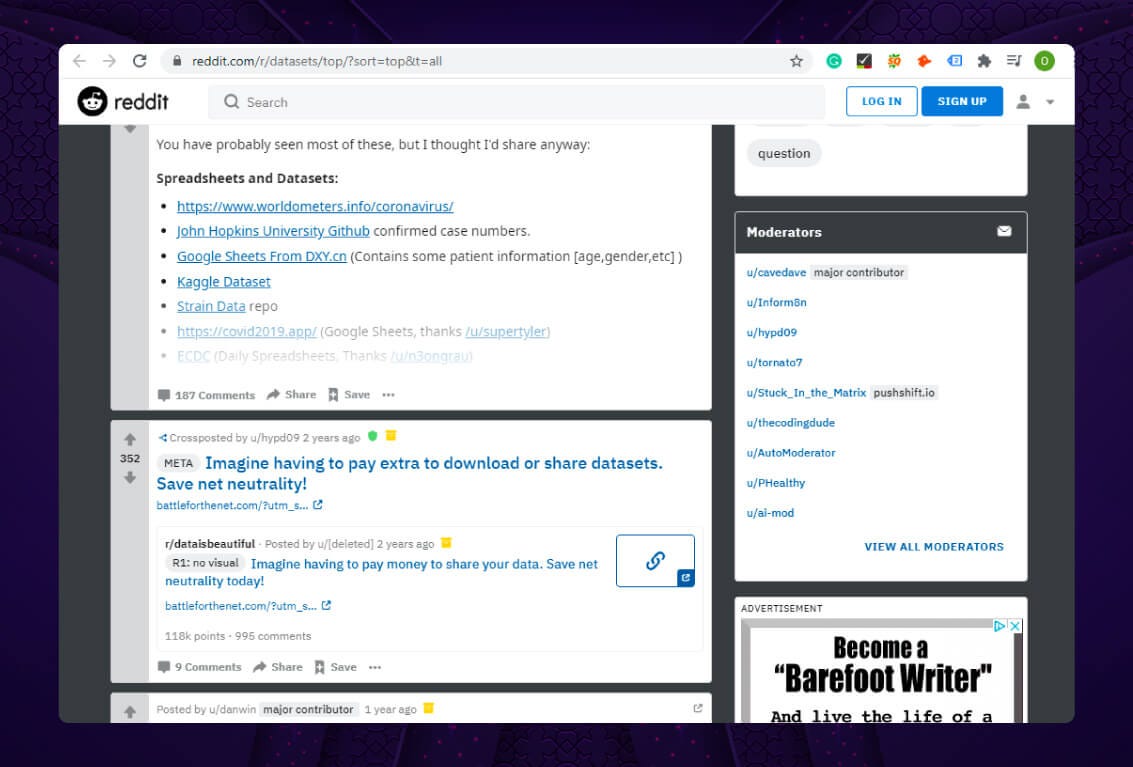Share the net neutrality post
The width and height of the screenshot is (1133, 767).
(x=277, y=667)
